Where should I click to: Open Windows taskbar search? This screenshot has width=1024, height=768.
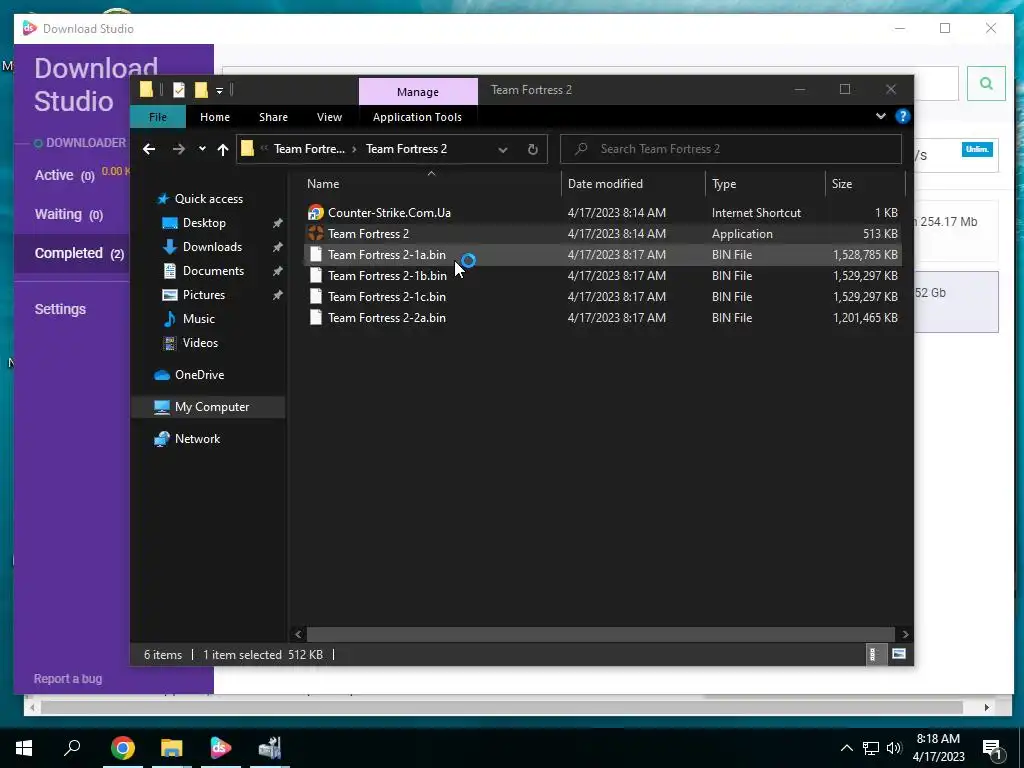coord(72,748)
